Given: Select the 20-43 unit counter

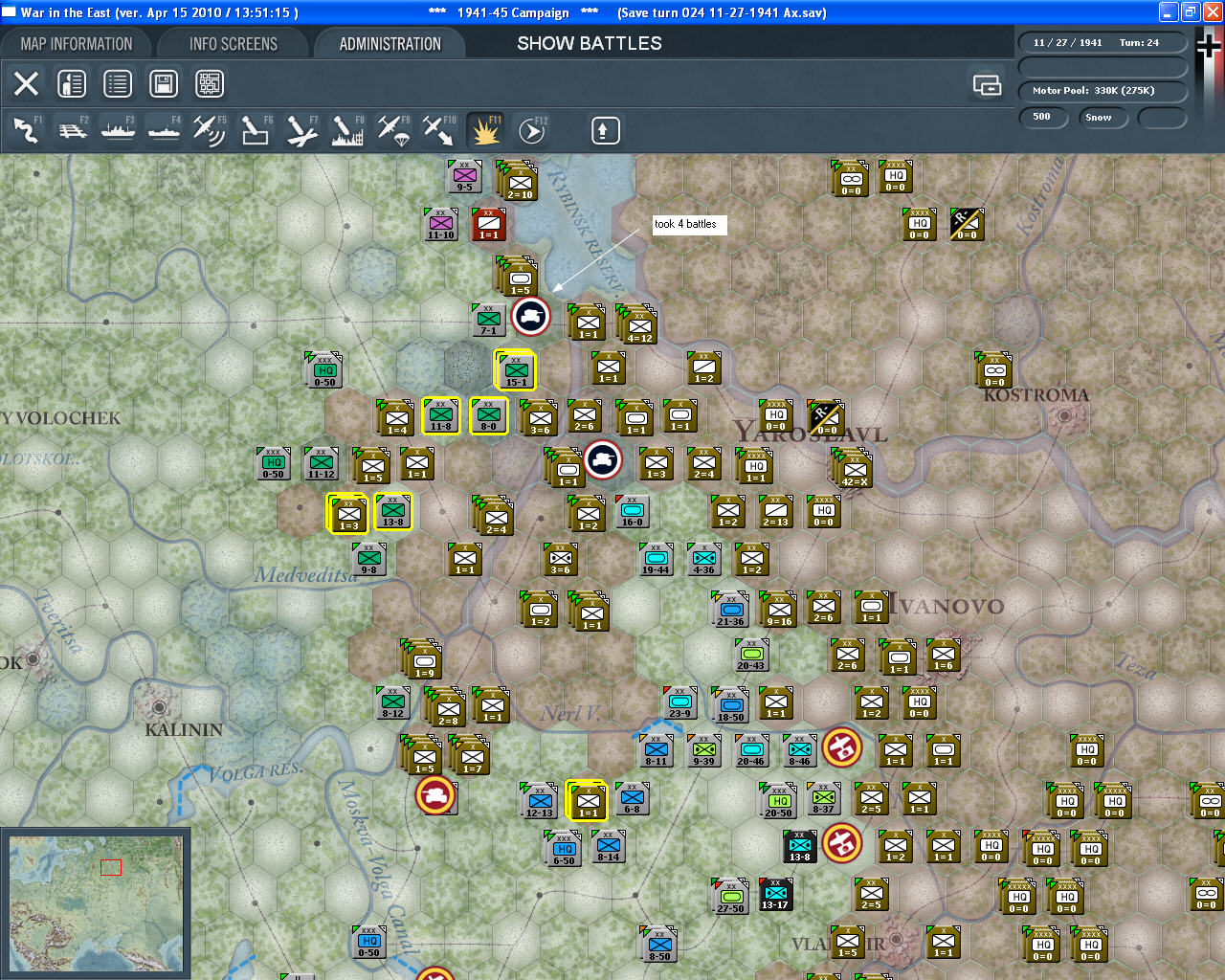Looking at the screenshot, I should 752,656.
